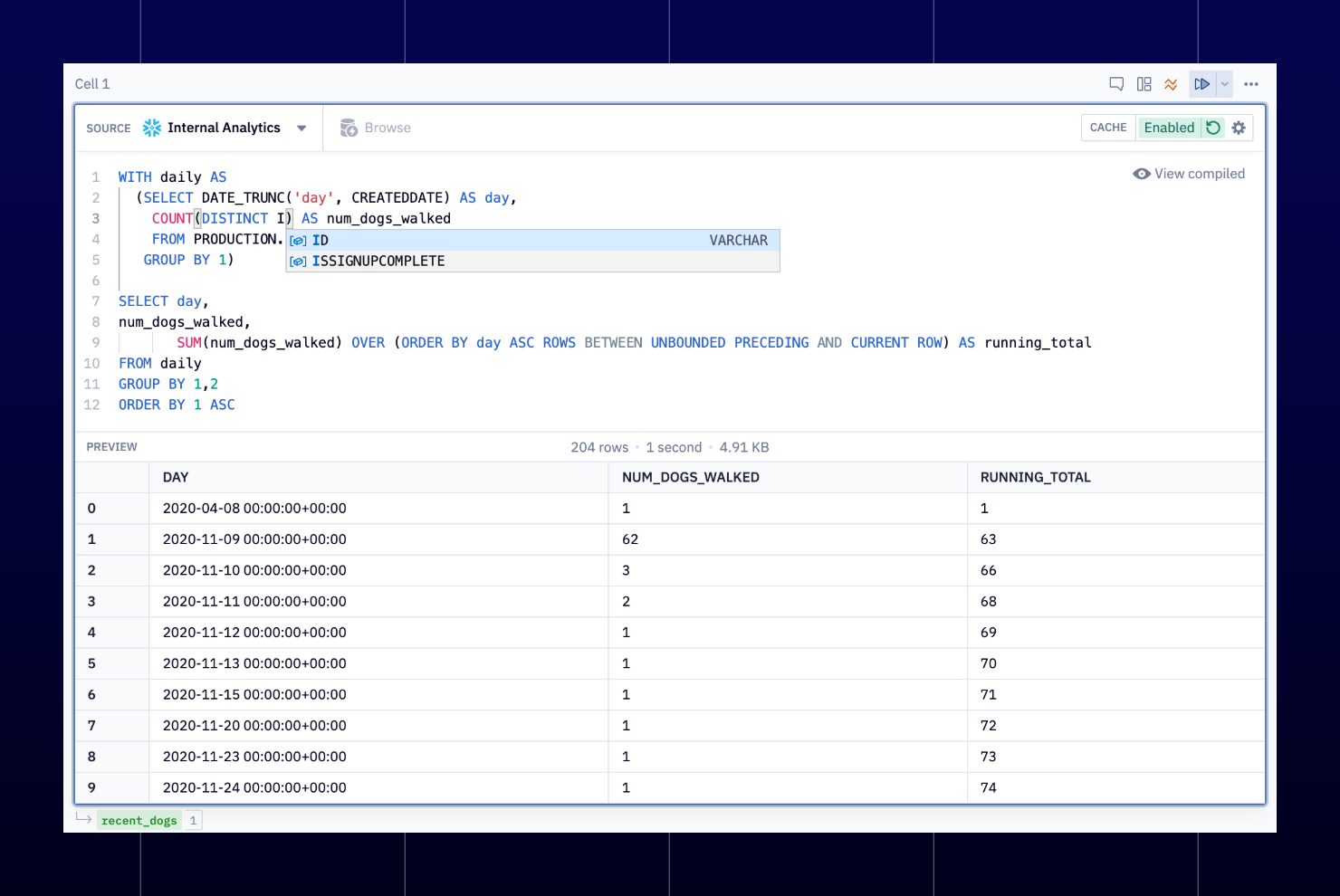Open the Browse schema tool
Image resolution: width=1340 pixels, height=896 pixels.
tap(375, 127)
